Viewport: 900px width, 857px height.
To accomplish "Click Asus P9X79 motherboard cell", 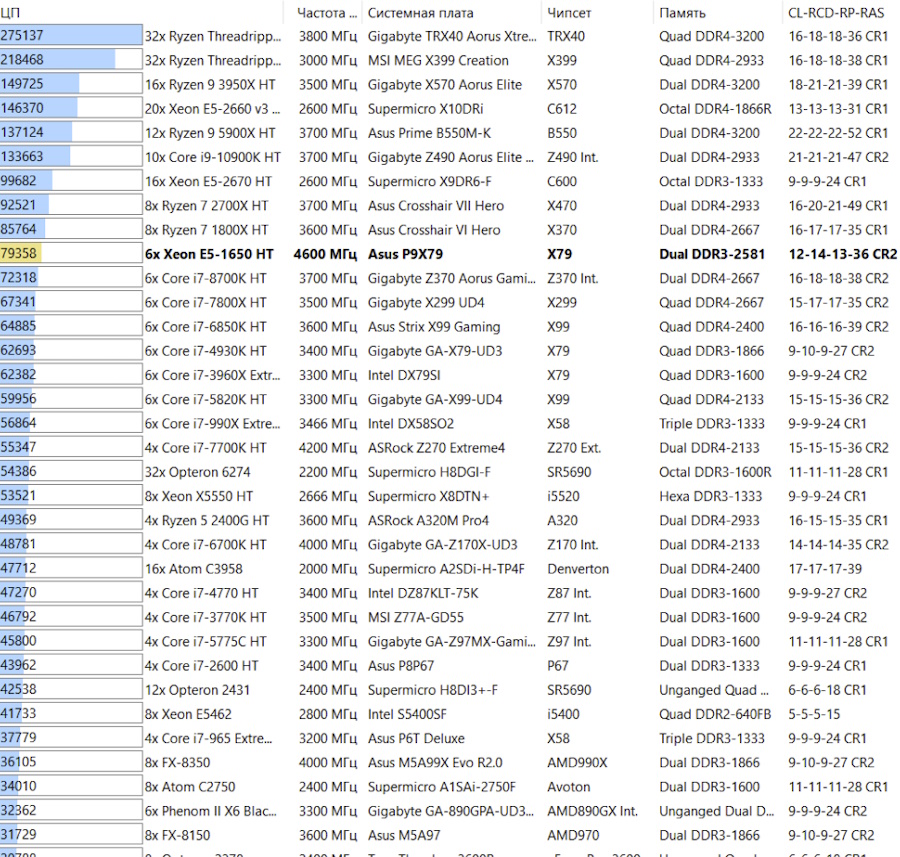I will point(405,254).
